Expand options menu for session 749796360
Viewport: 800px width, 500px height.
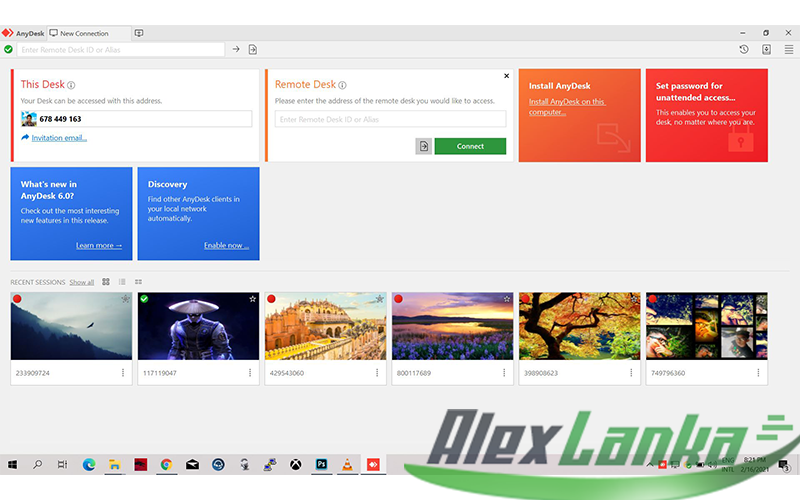click(x=759, y=373)
